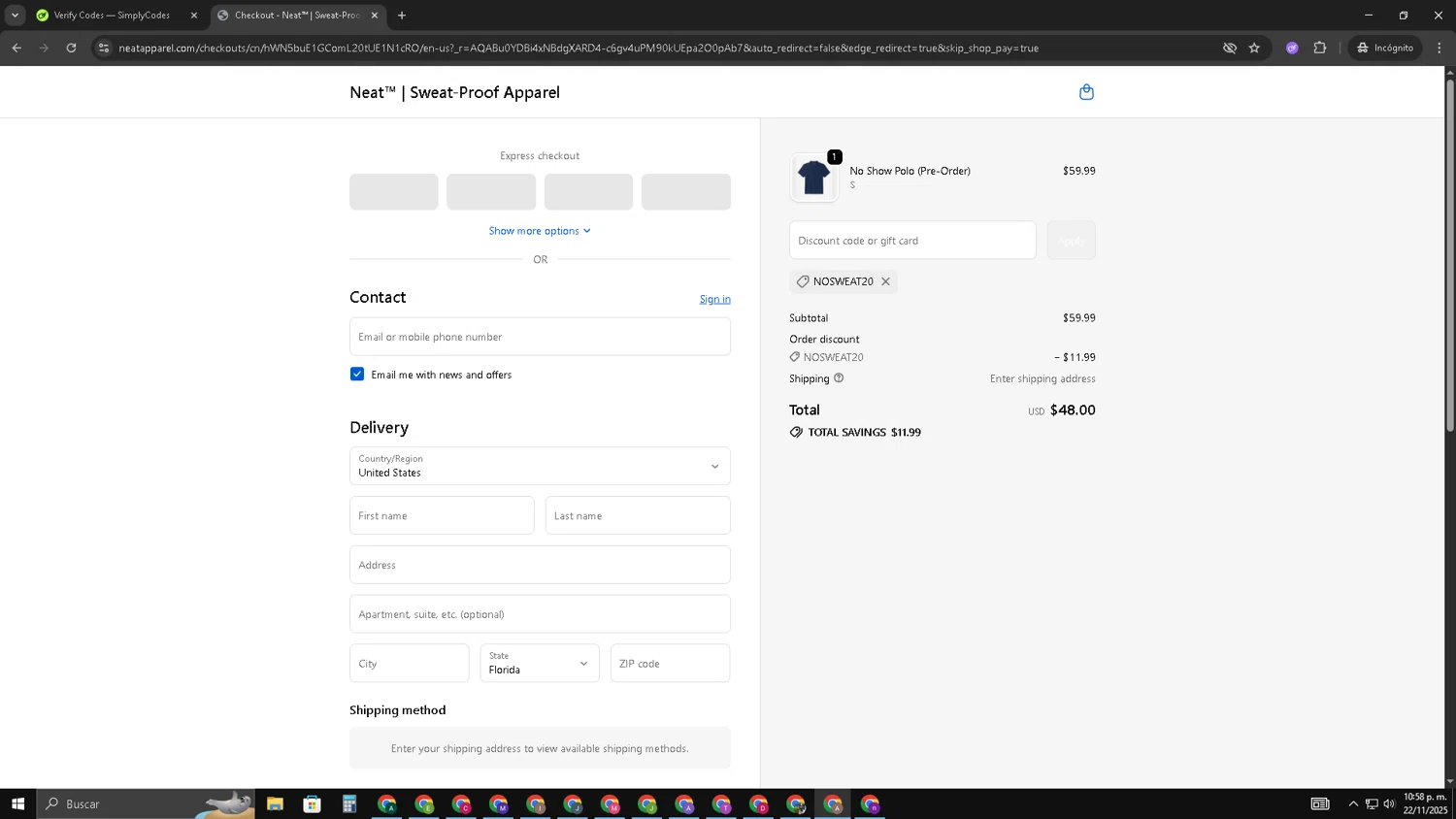Click the ZIP code field

click(x=670, y=663)
